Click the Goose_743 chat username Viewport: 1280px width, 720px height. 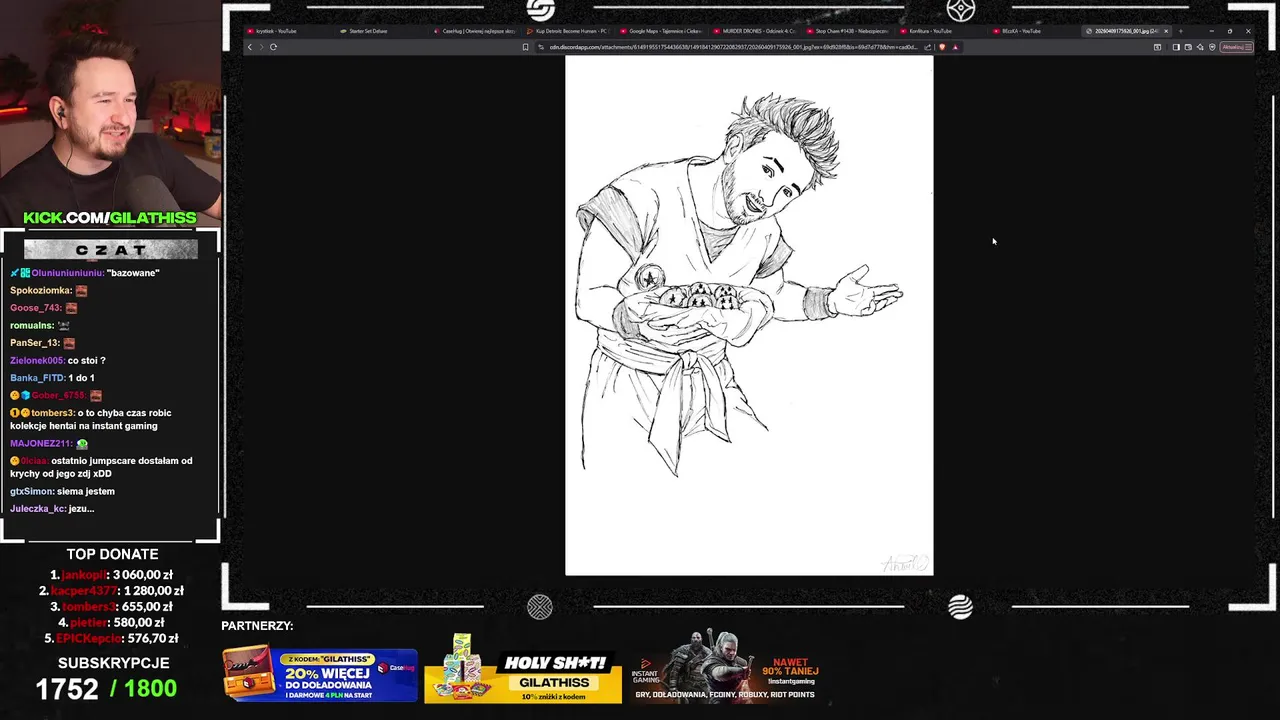36,308
